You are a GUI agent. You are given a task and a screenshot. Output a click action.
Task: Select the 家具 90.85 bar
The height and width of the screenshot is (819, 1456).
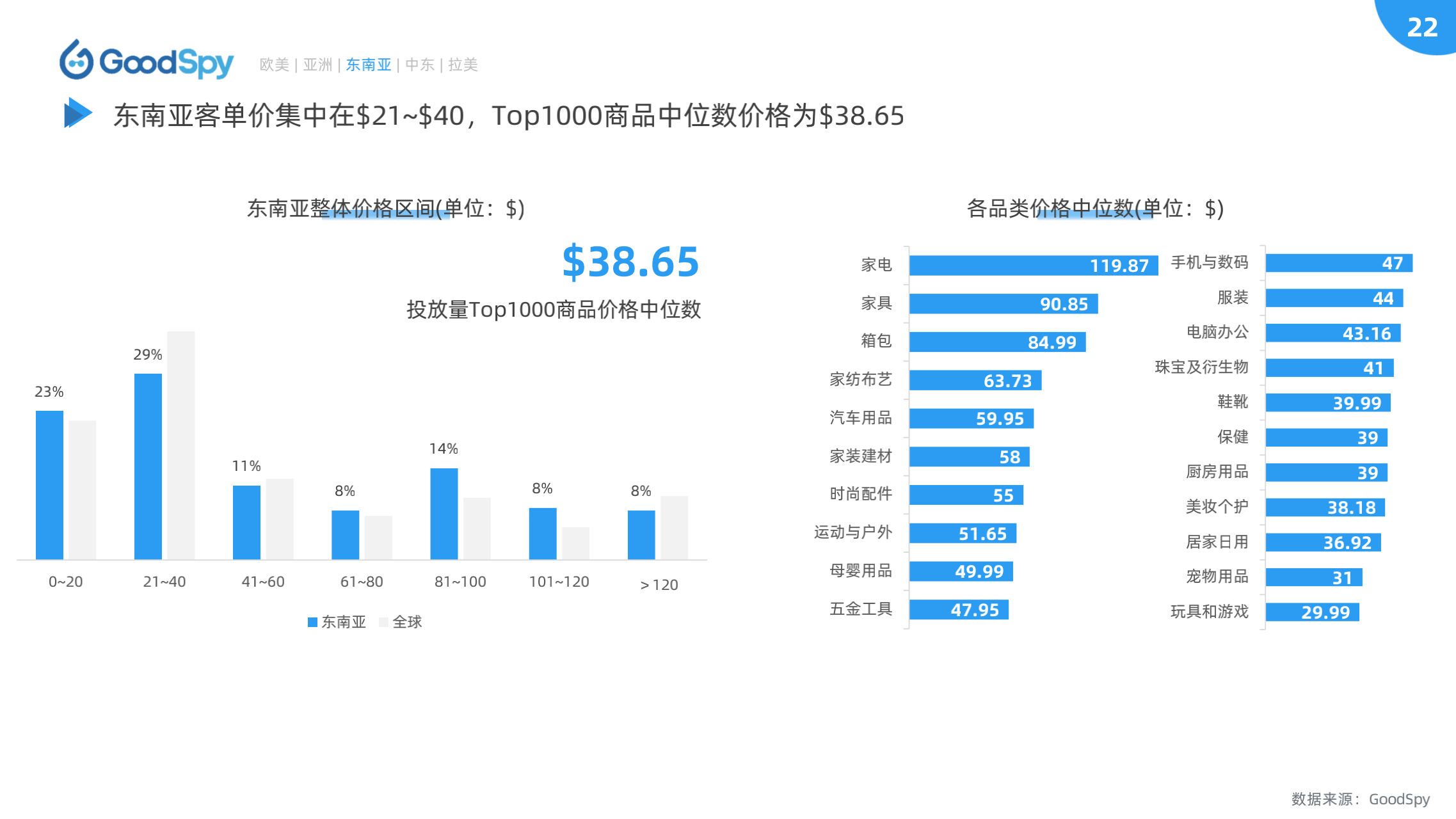(1003, 304)
